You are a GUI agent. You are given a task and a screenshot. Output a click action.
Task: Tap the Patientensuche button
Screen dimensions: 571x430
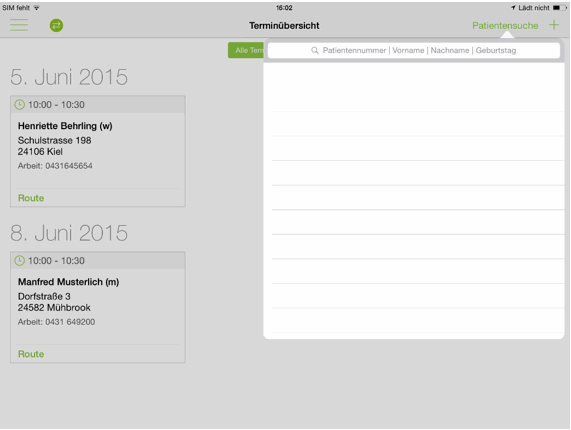coord(505,25)
